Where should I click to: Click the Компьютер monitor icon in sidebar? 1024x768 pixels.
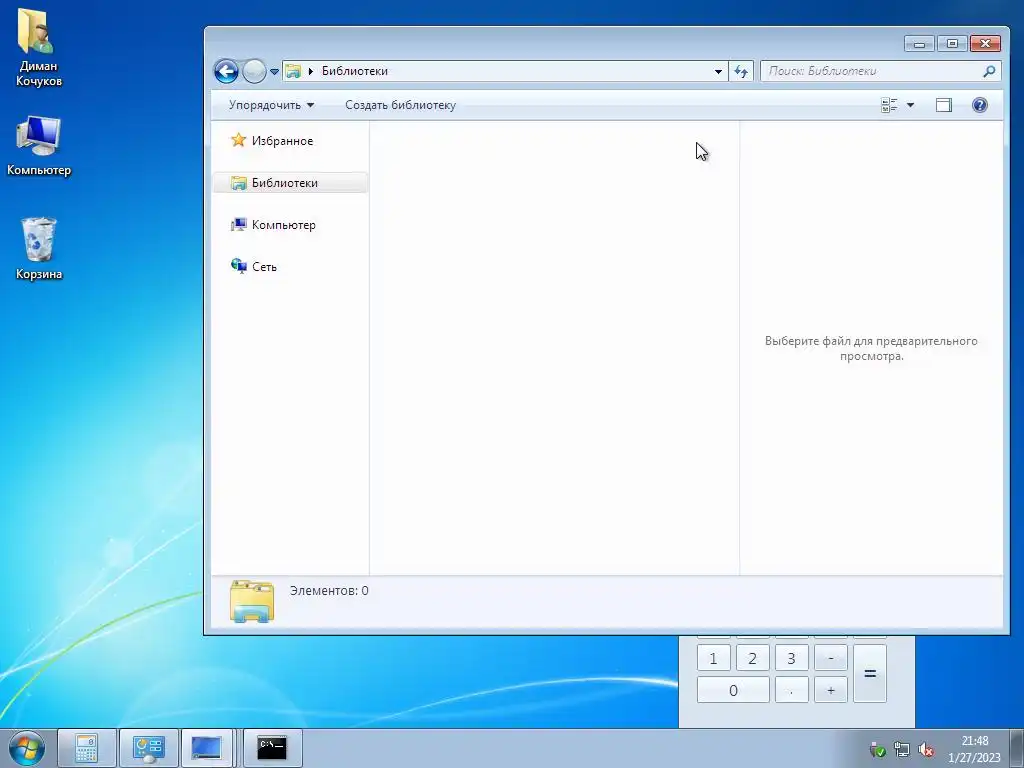238,225
